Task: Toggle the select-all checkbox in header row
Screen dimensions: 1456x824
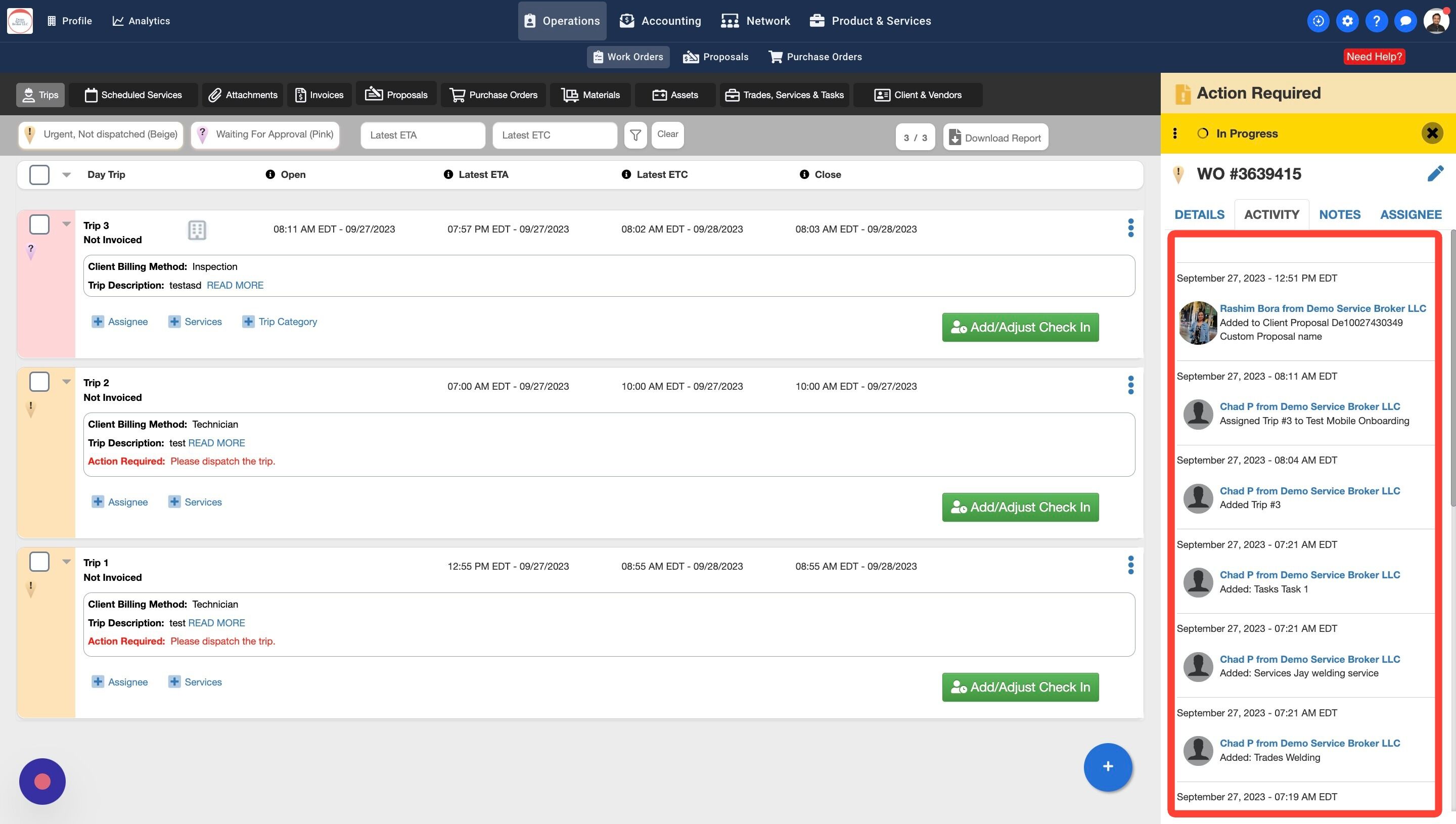Action: tap(39, 175)
